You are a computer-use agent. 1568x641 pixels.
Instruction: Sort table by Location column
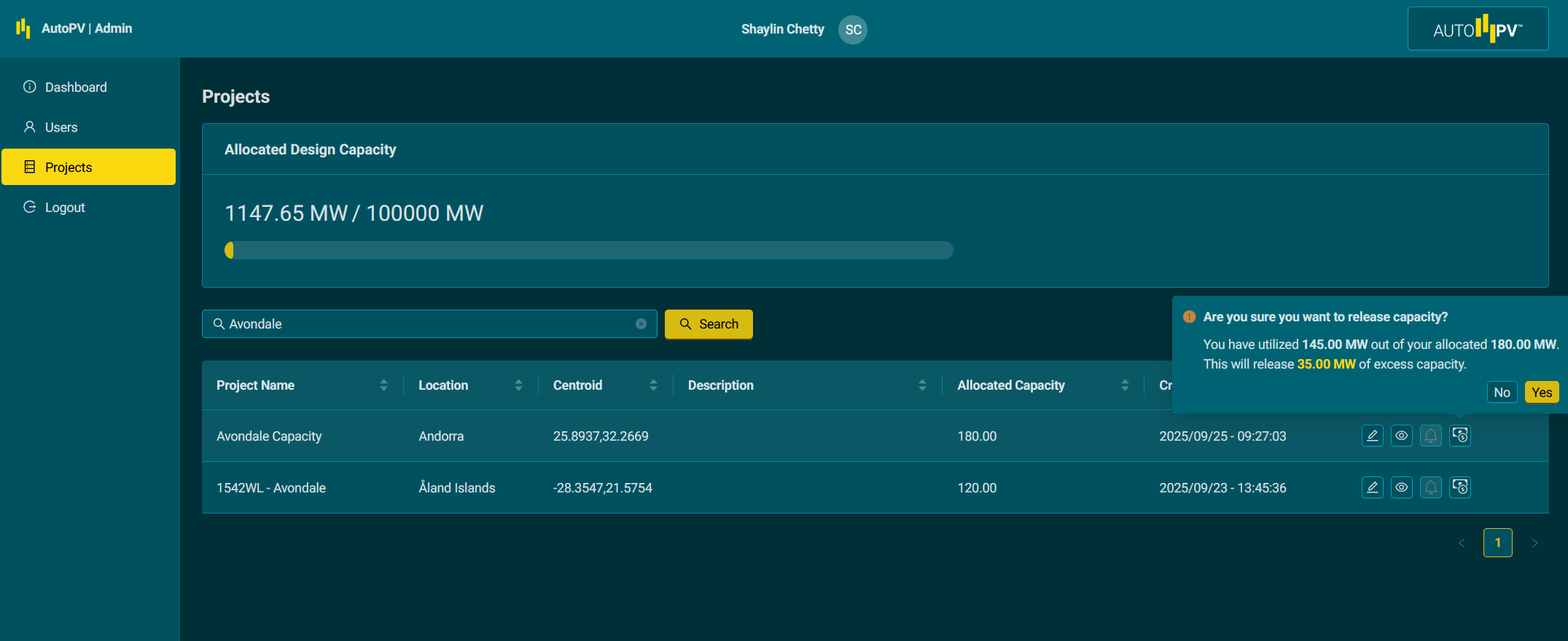click(x=518, y=385)
